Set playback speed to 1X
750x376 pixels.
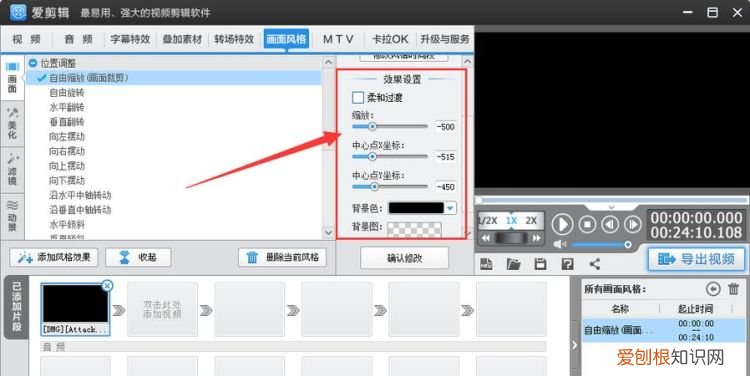coord(511,221)
